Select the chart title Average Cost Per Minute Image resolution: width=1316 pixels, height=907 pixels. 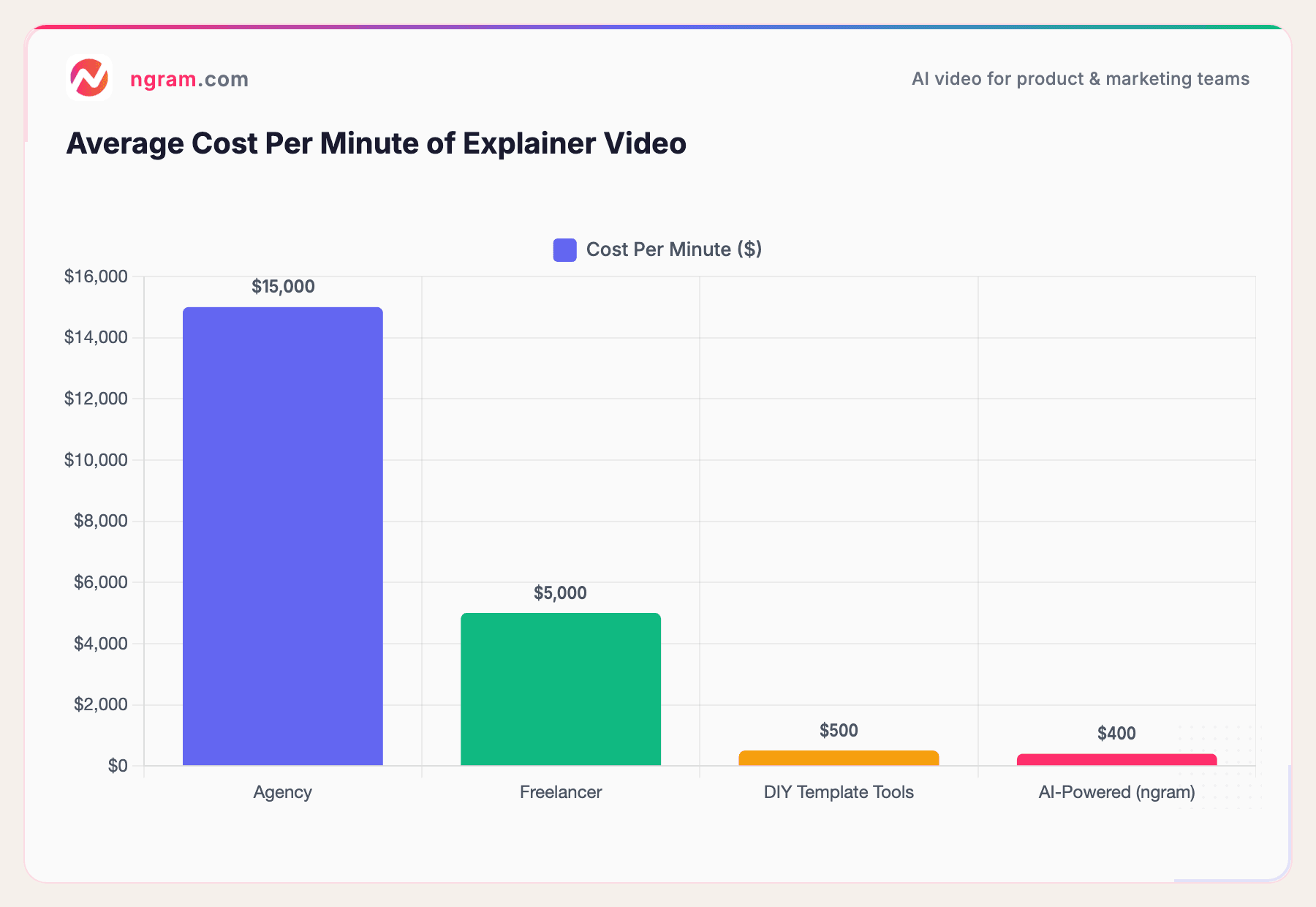[x=377, y=143]
